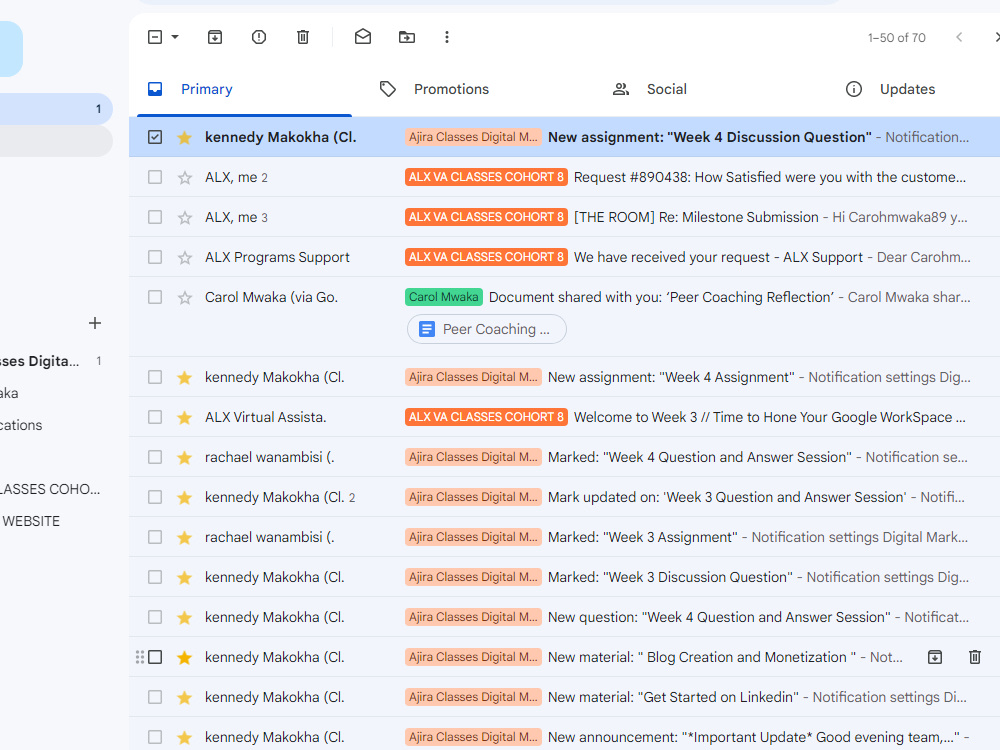1000x750 pixels.
Task: Click the '1–50 of 70' message count
Action: tap(896, 38)
